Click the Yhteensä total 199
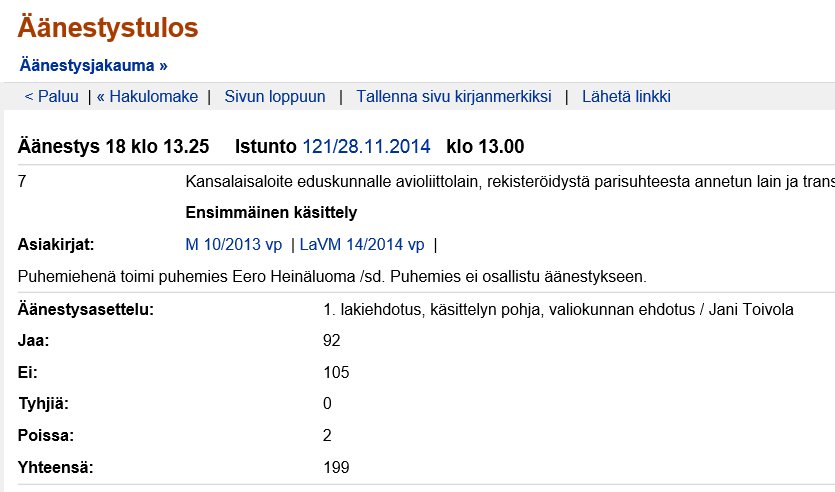 (x=336, y=467)
